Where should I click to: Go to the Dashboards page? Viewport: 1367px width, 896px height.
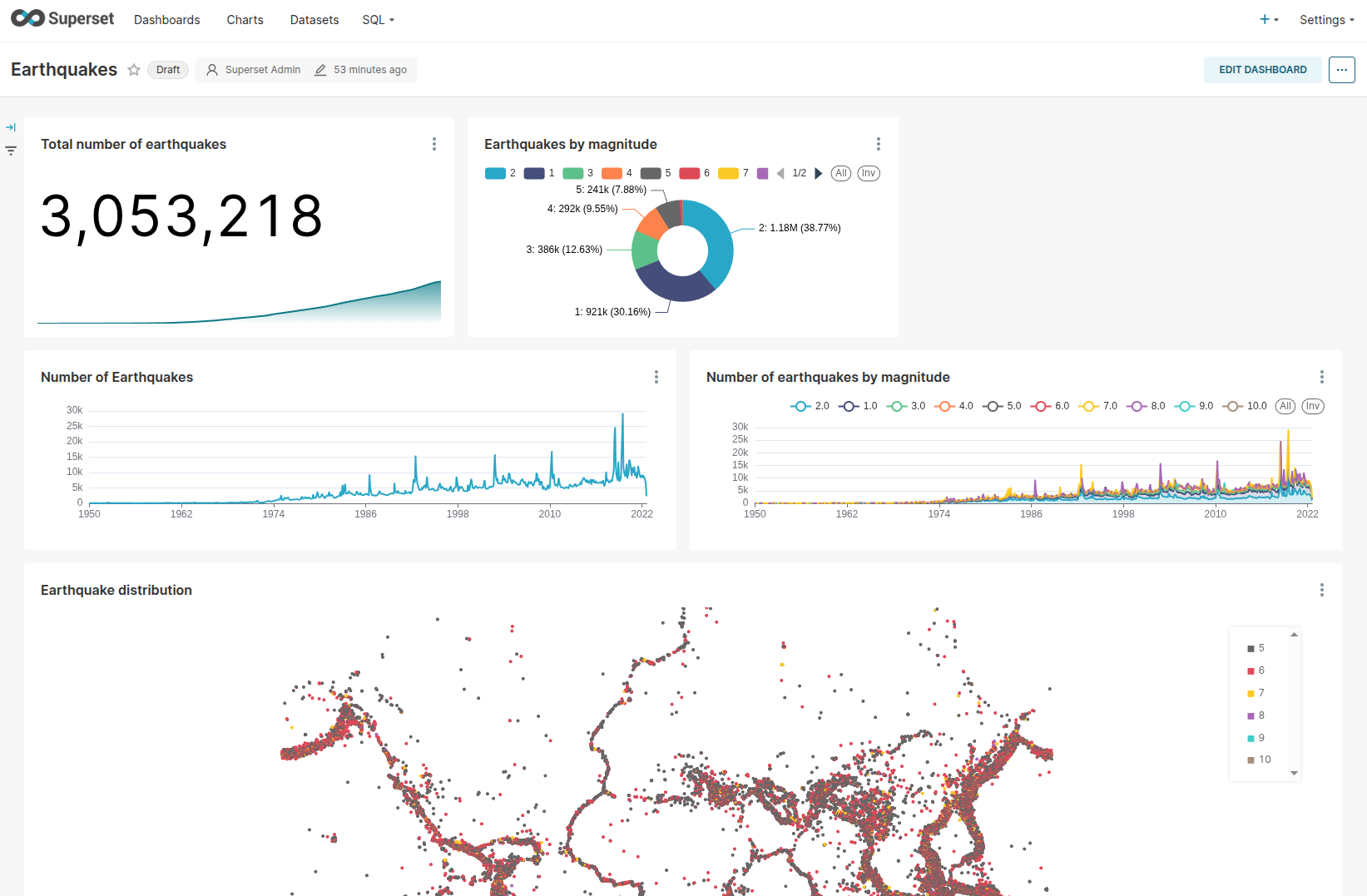[166, 20]
